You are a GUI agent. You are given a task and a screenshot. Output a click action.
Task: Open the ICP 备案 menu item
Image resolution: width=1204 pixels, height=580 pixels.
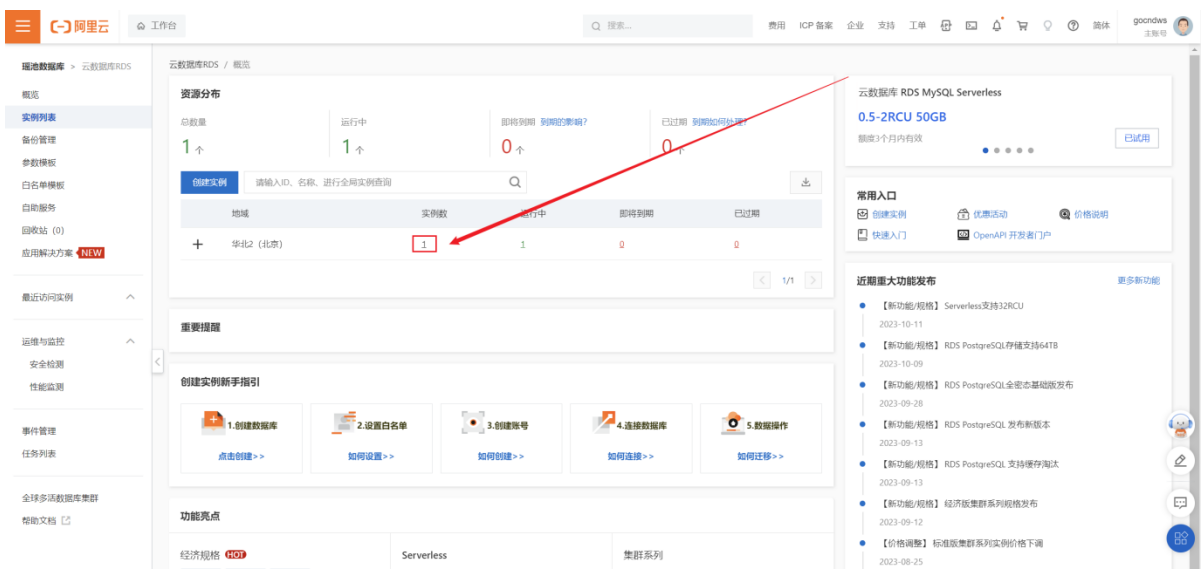816,26
